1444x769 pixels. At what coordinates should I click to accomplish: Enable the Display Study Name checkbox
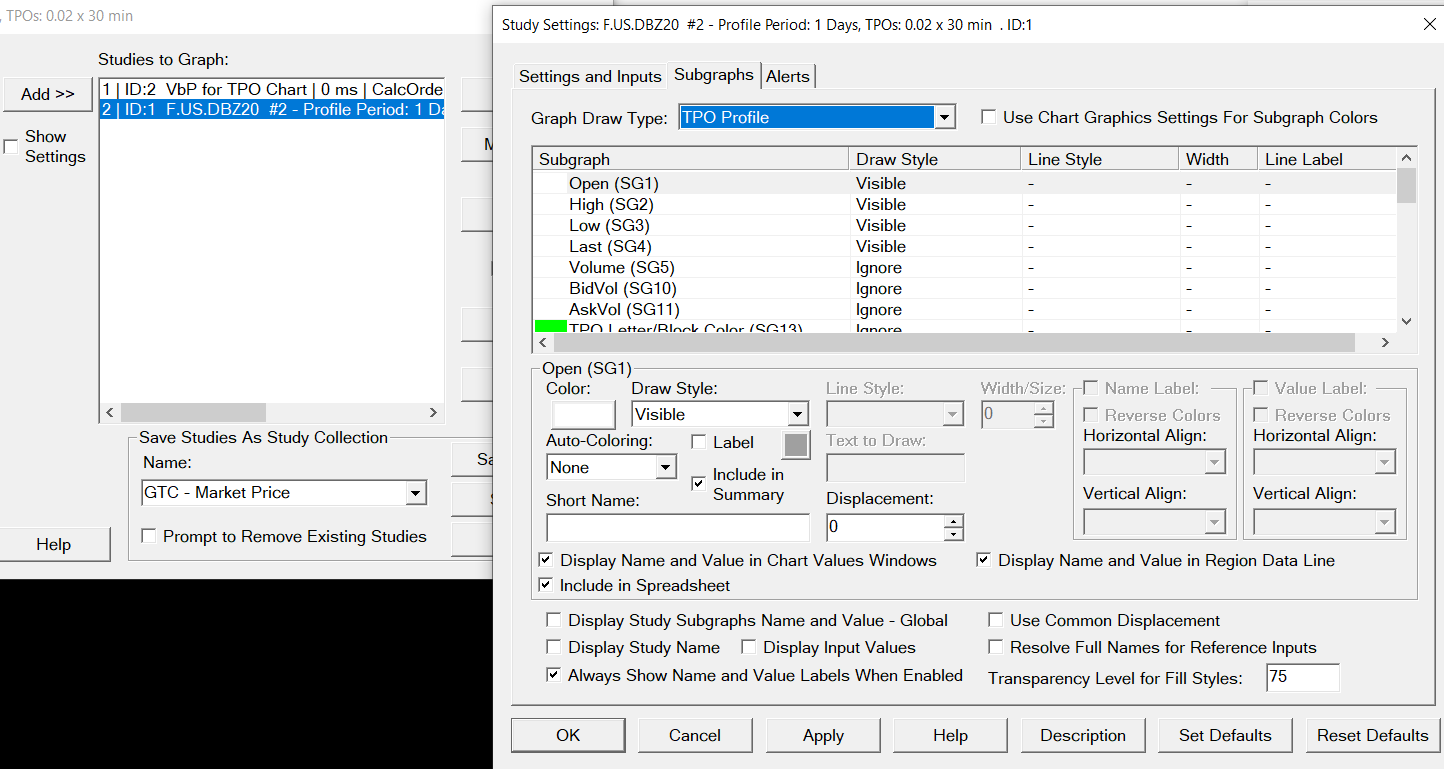click(554, 647)
